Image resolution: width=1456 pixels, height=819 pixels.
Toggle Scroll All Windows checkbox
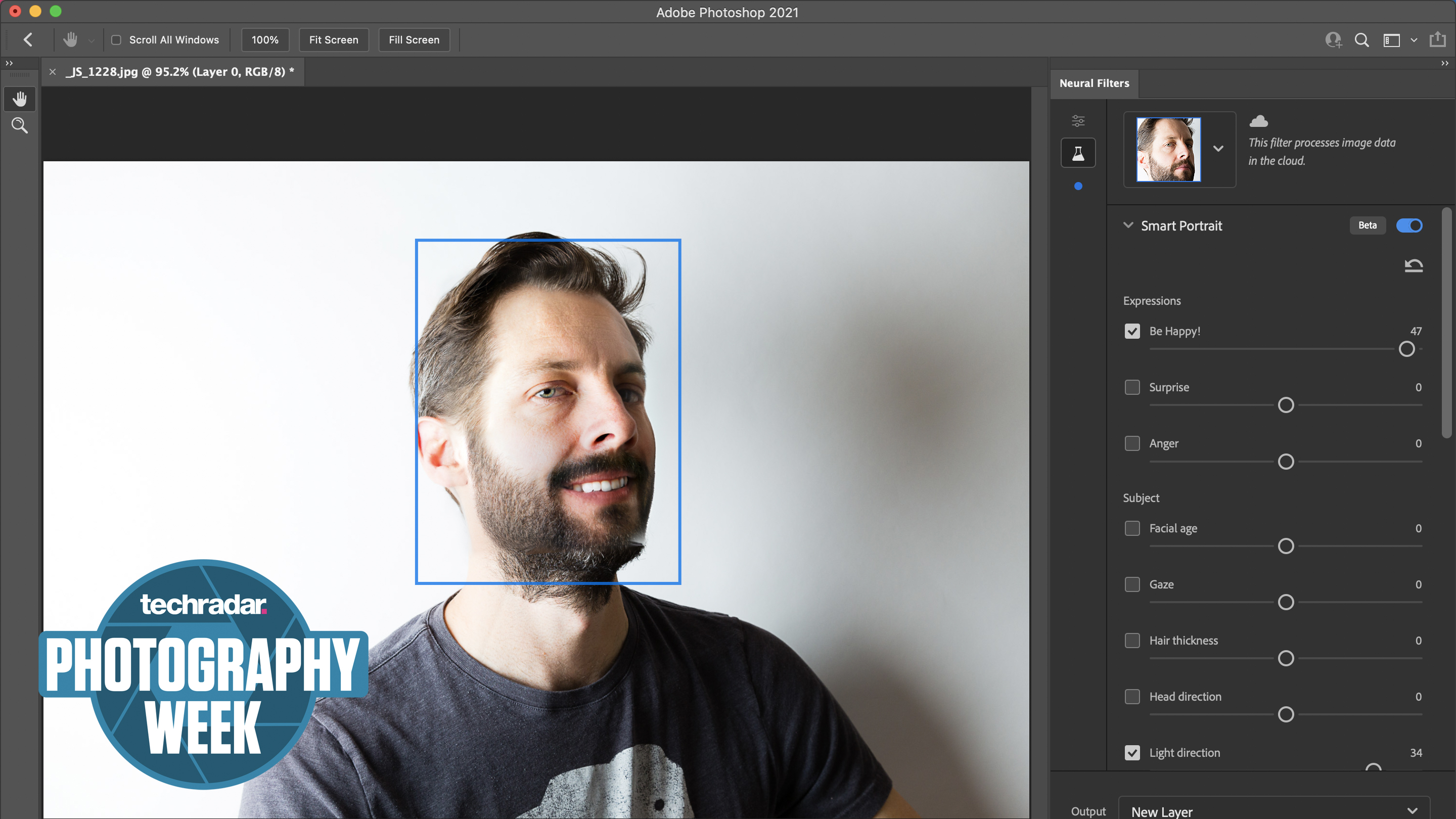(116, 40)
